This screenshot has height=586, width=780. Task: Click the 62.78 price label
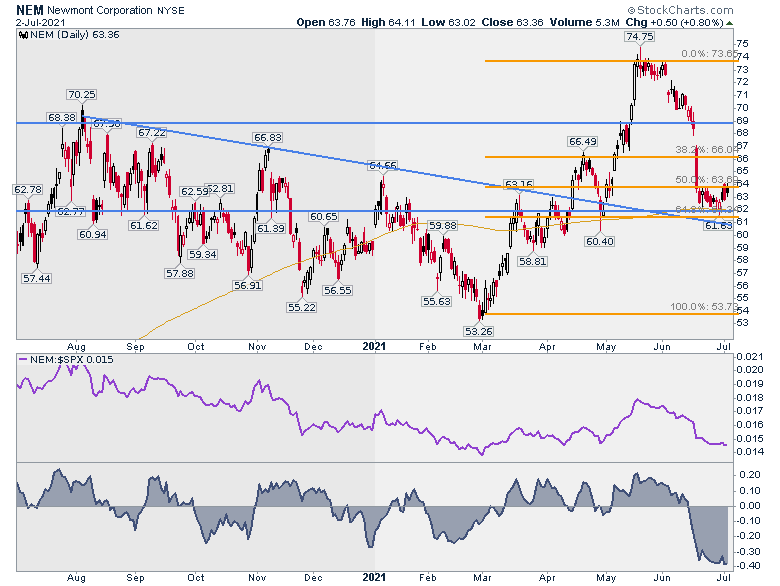28,190
